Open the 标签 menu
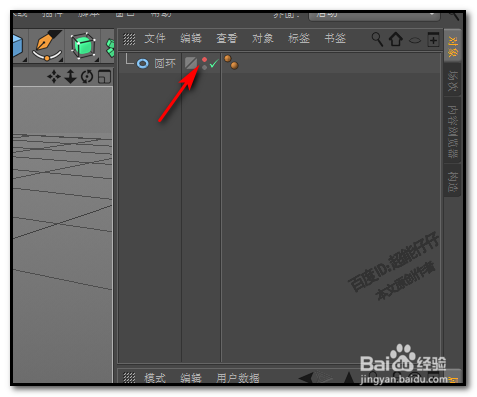Image resolution: width=477 pixels, height=397 pixels. (x=299, y=38)
